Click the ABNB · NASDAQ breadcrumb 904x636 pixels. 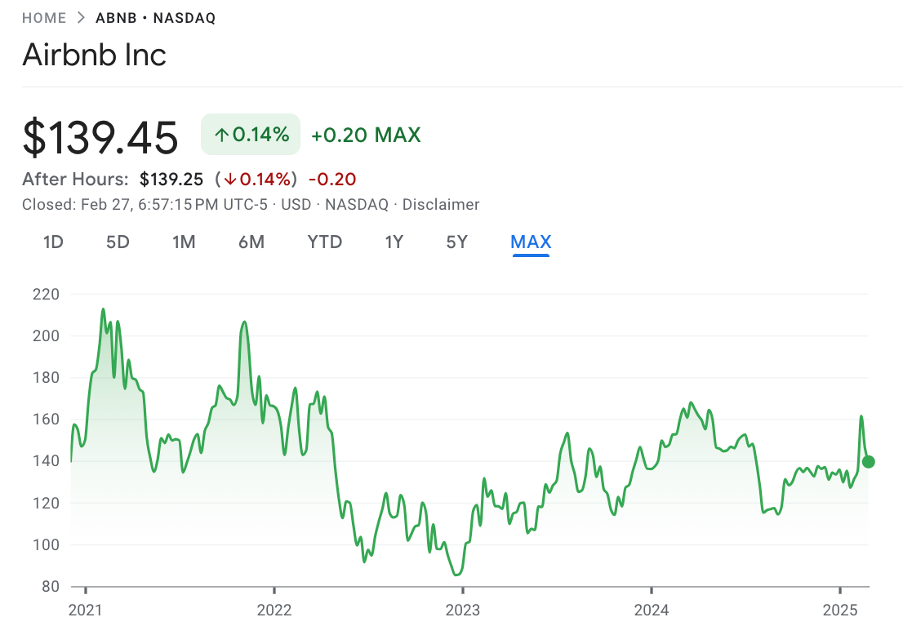pos(156,18)
